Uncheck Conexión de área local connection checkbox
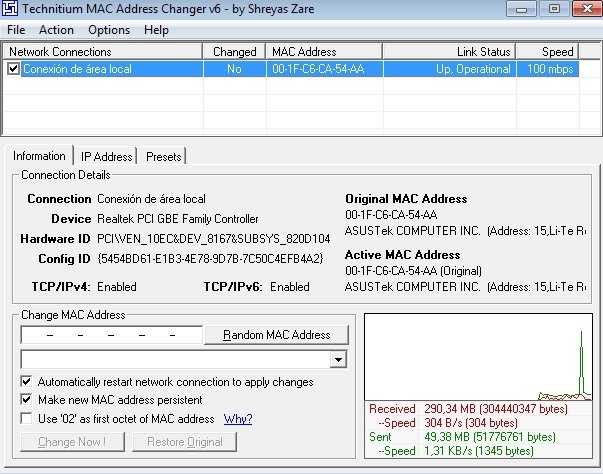 [13, 69]
